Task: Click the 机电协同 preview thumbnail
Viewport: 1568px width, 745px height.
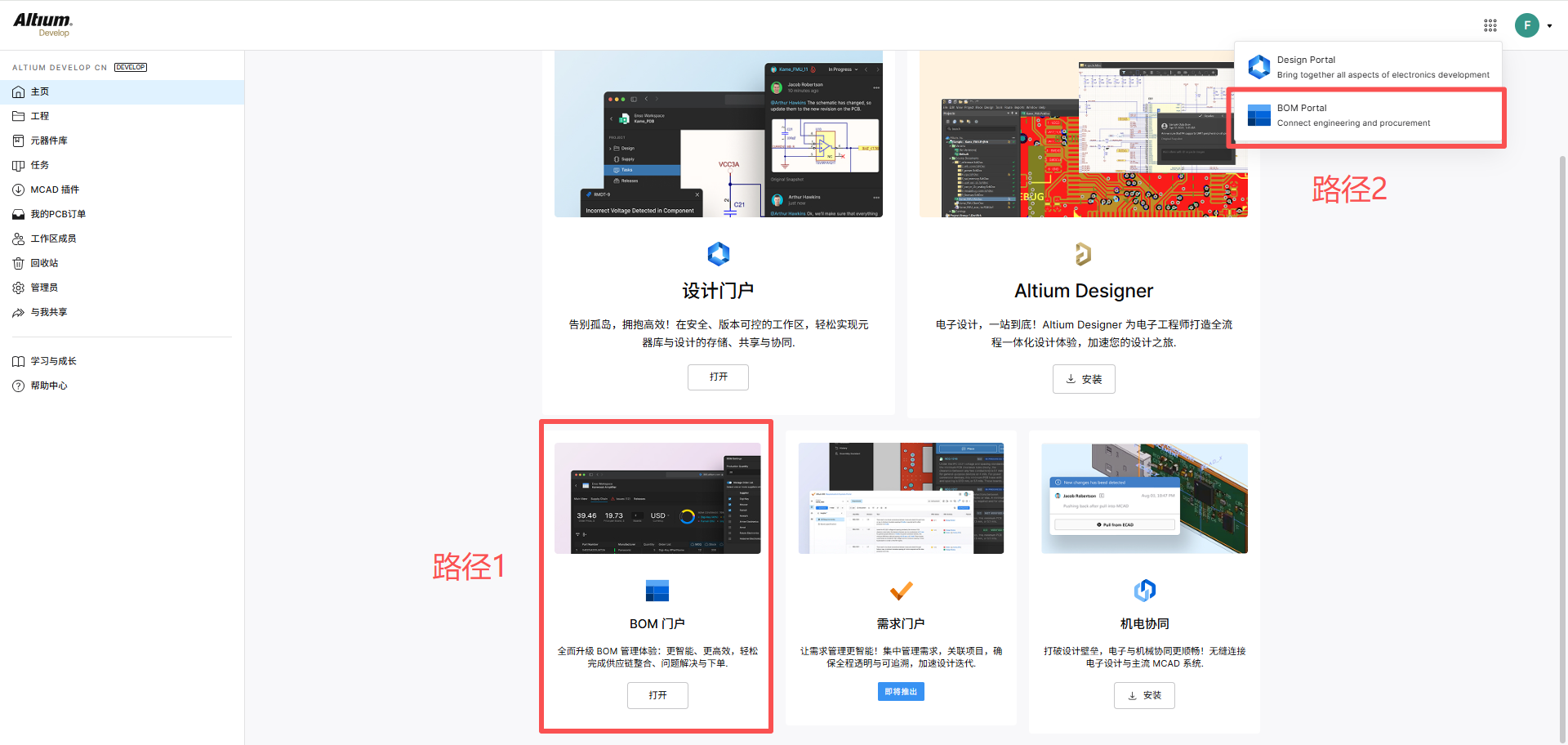Action: [1144, 498]
